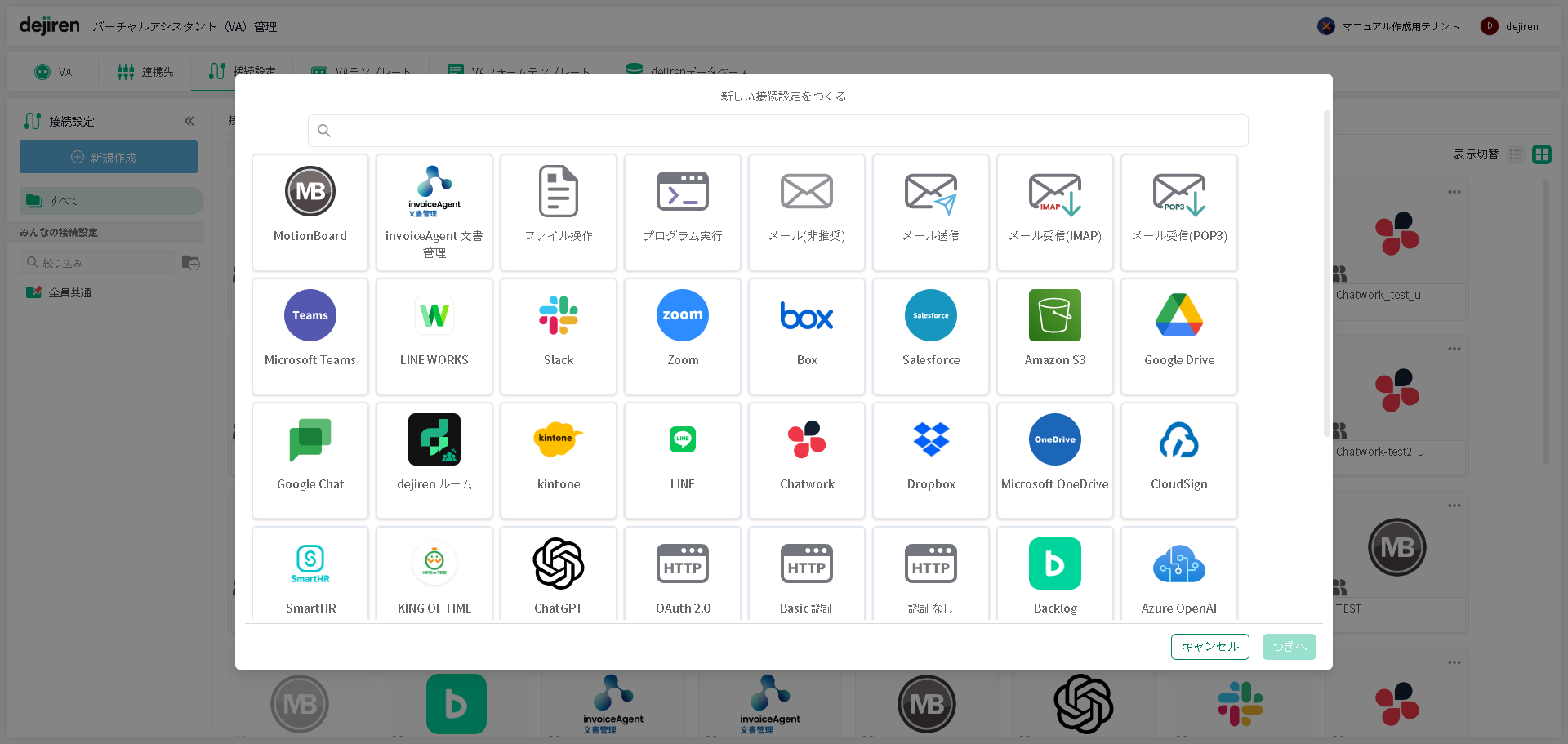Click the 新規作成 button
Image resolution: width=1568 pixels, height=744 pixels.
(x=109, y=157)
